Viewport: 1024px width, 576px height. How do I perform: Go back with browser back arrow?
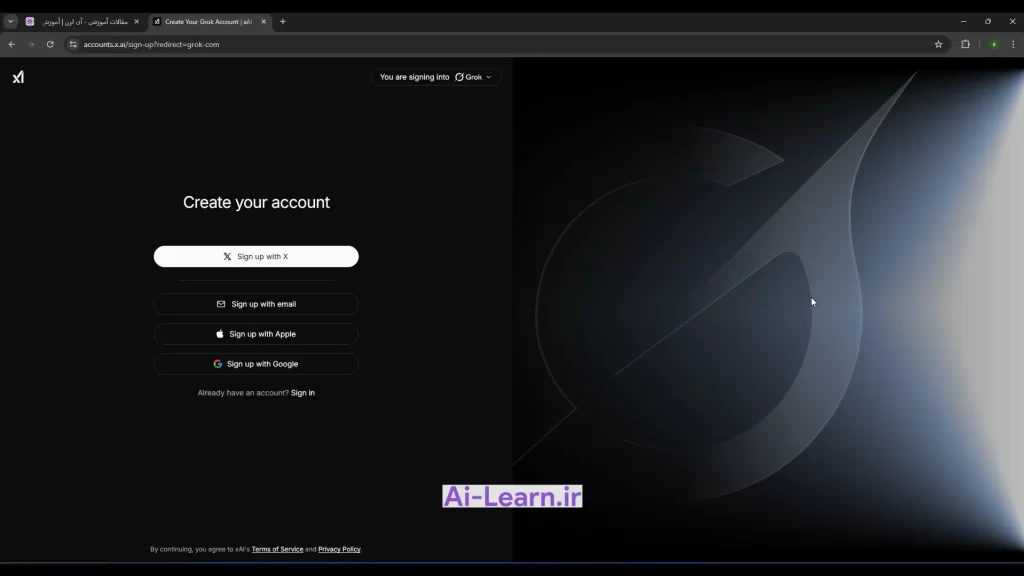[x=12, y=44]
